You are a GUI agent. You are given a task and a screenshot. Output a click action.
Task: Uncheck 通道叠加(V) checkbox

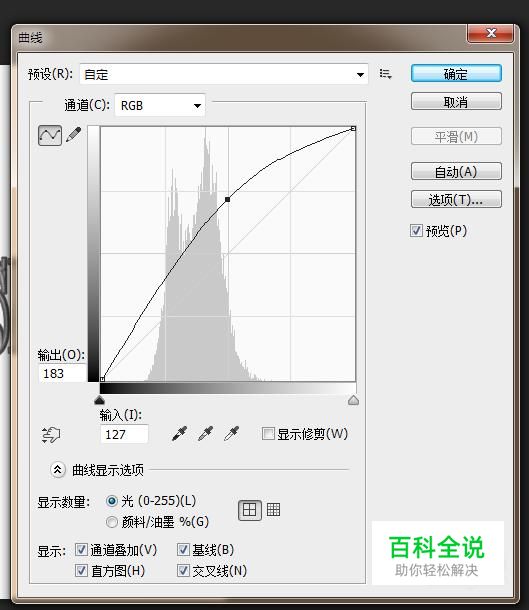(81, 550)
